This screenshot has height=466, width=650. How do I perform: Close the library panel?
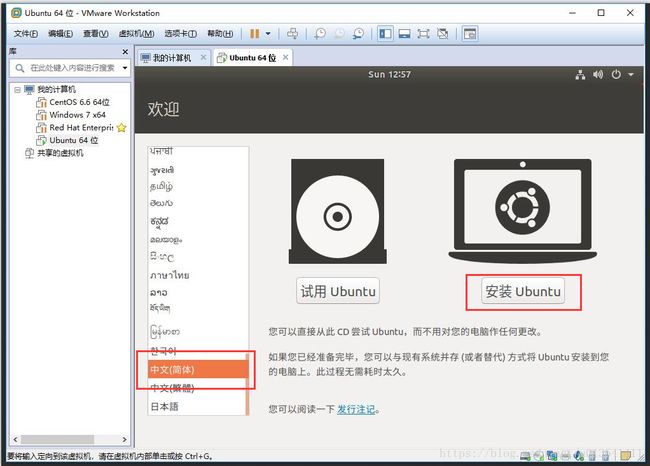(x=125, y=51)
